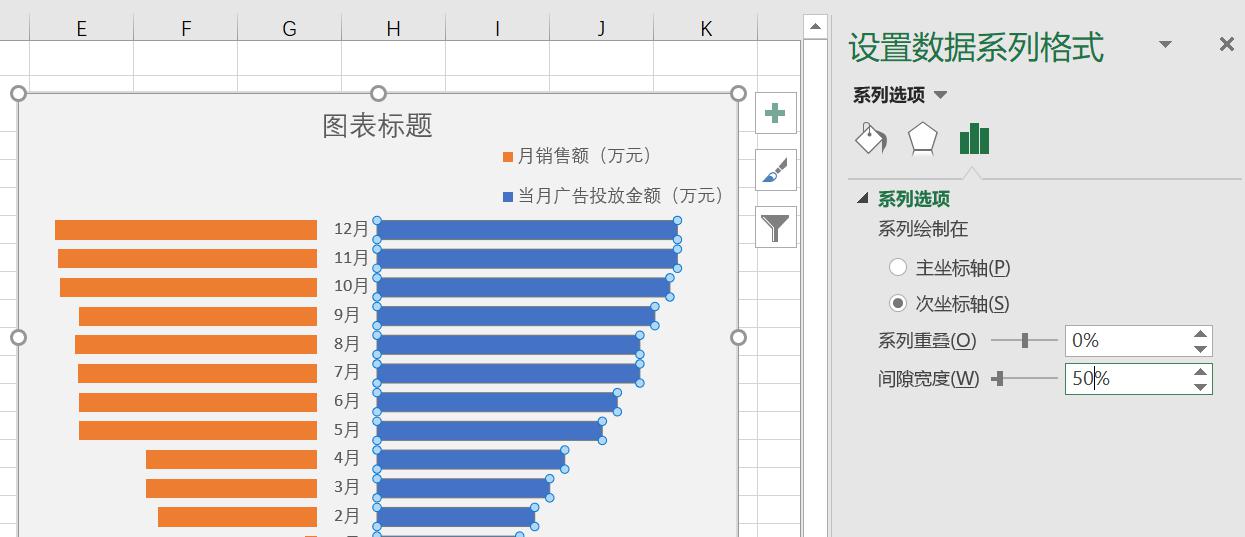
Task: Select column header J
Action: tap(601, 29)
